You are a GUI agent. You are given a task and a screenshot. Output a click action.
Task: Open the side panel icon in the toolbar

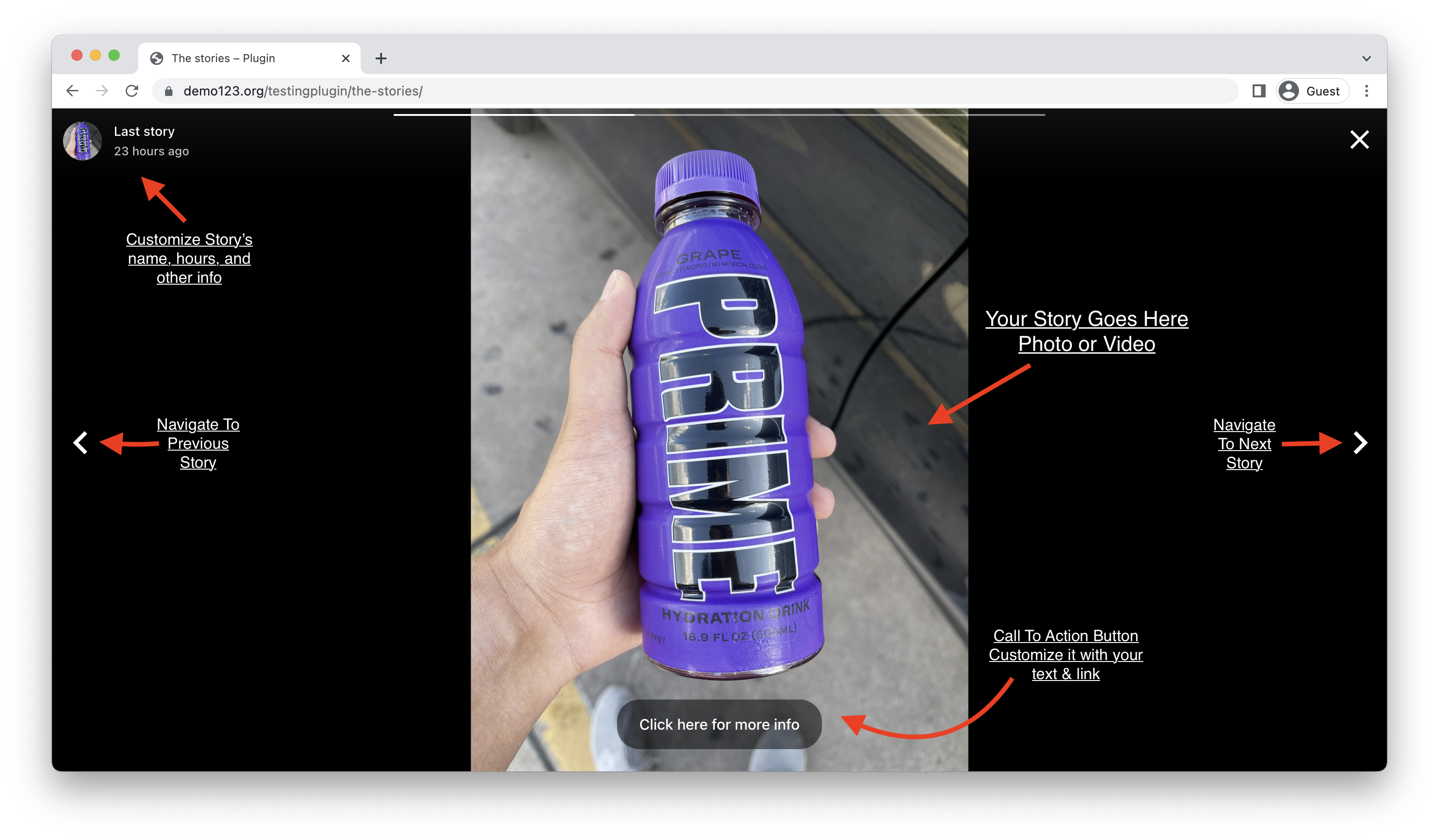[1259, 91]
